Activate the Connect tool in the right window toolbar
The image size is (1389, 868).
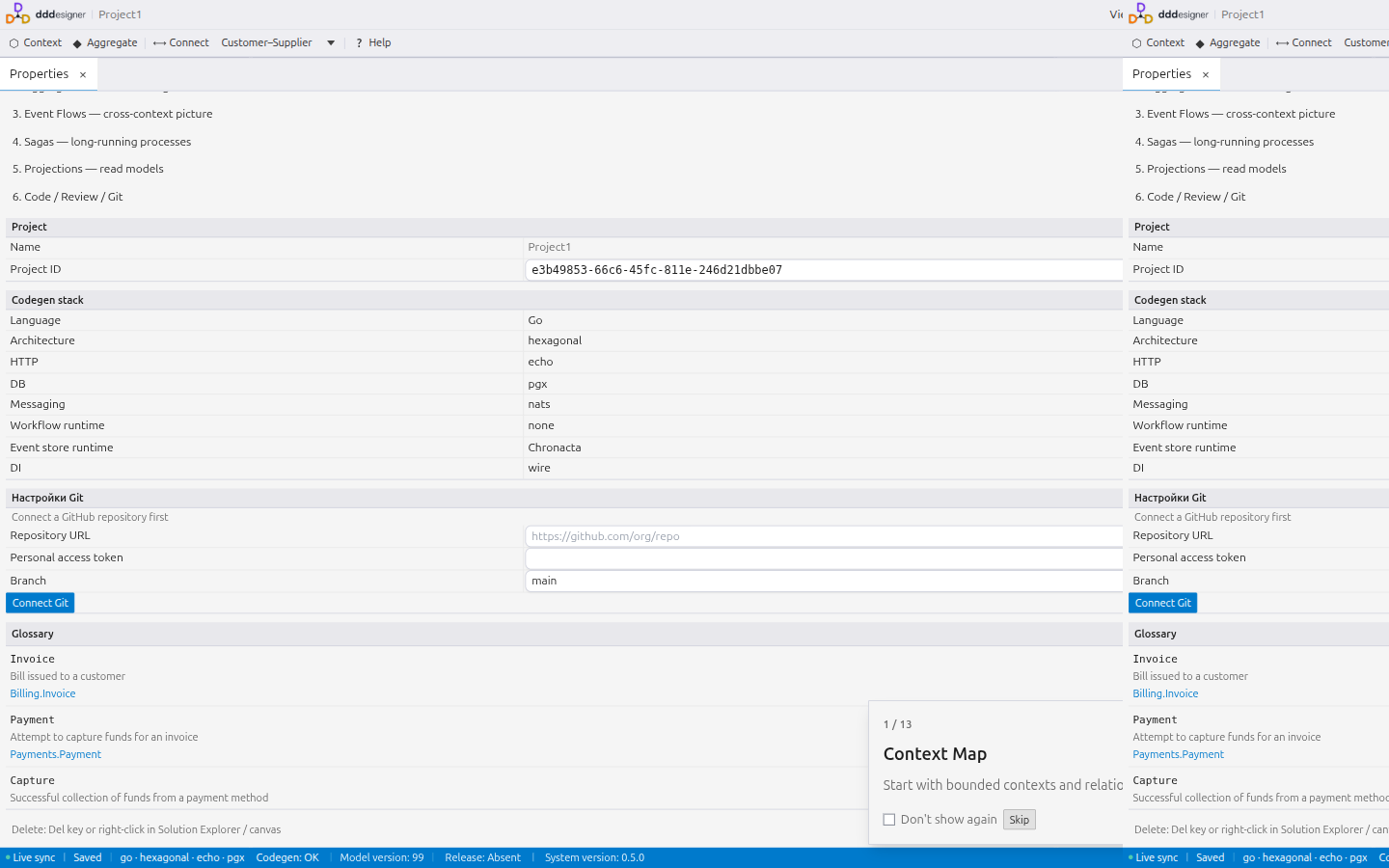(x=1304, y=42)
